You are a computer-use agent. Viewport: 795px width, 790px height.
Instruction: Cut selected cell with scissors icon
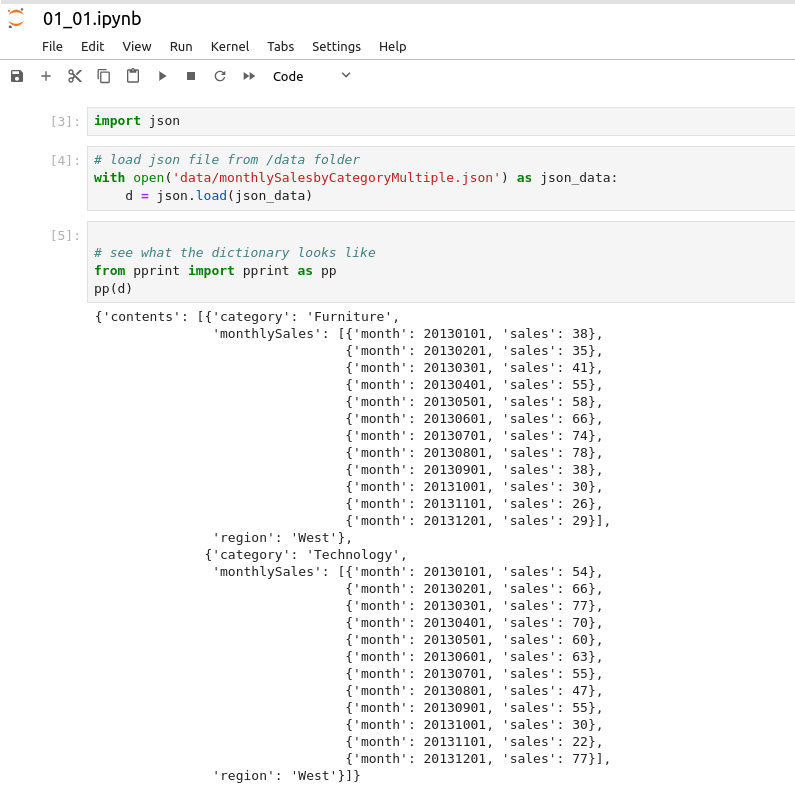74,76
